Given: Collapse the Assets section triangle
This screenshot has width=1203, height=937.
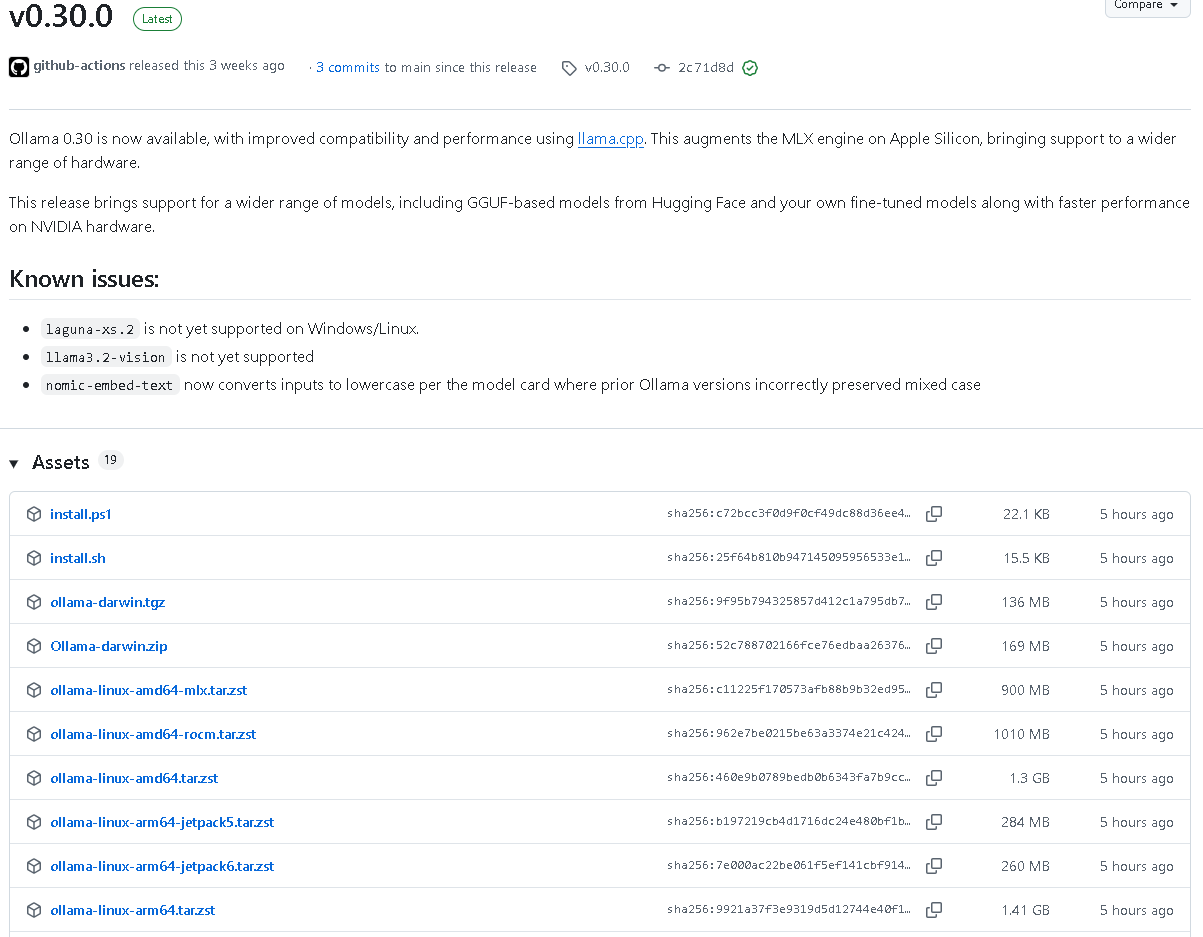Looking at the screenshot, I should (x=14, y=463).
